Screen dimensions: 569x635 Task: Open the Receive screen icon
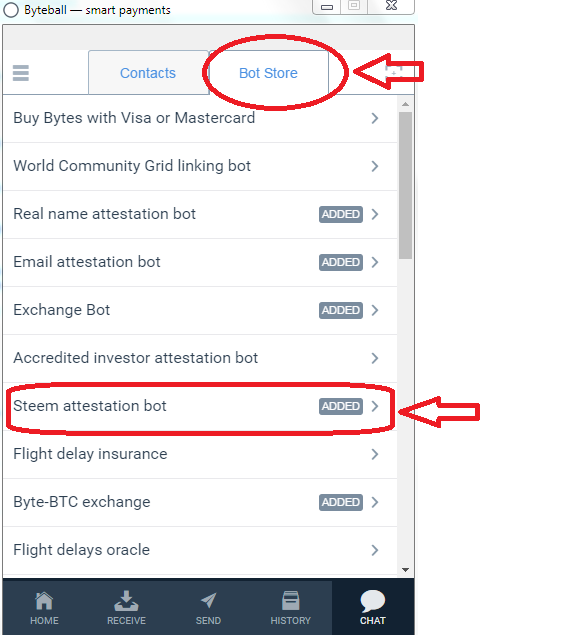tap(126, 607)
